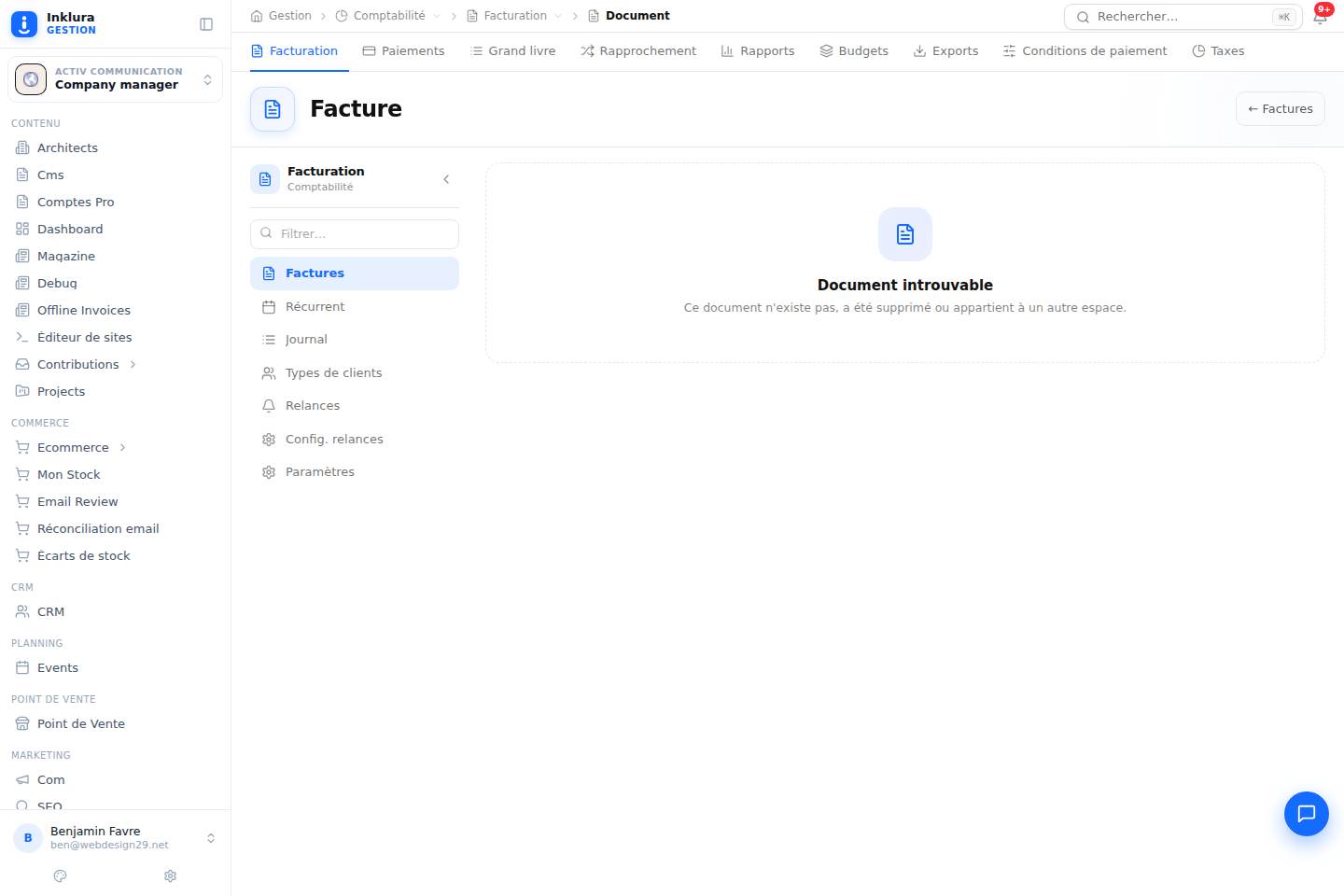Open Benjamin Favre account menu
Screen dimensions: 1344x896
pos(115,838)
